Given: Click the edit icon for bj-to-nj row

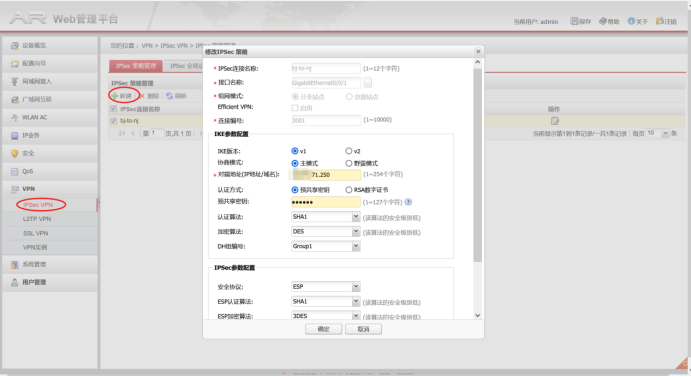Looking at the screenshot, I should [554, 121].
